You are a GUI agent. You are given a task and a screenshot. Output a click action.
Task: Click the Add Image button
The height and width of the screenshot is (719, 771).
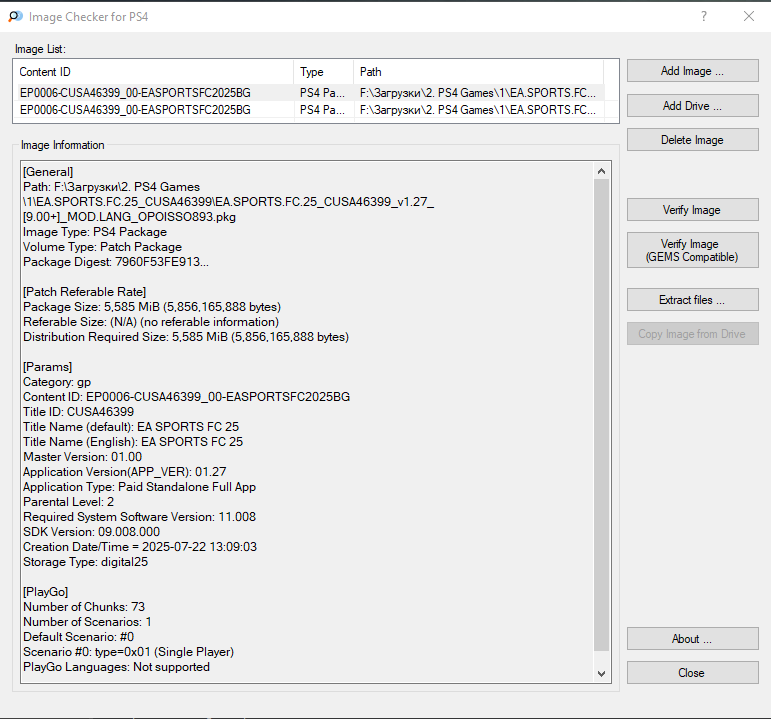point(692,71)
